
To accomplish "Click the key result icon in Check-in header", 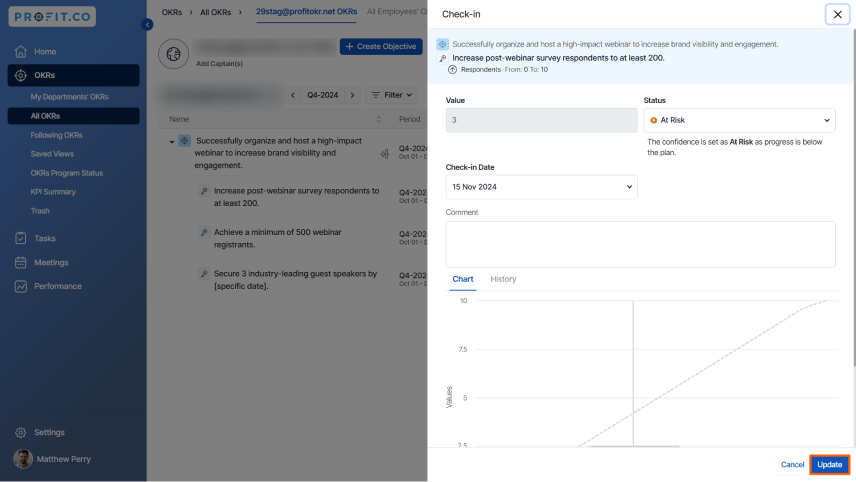I will [443, 58].
